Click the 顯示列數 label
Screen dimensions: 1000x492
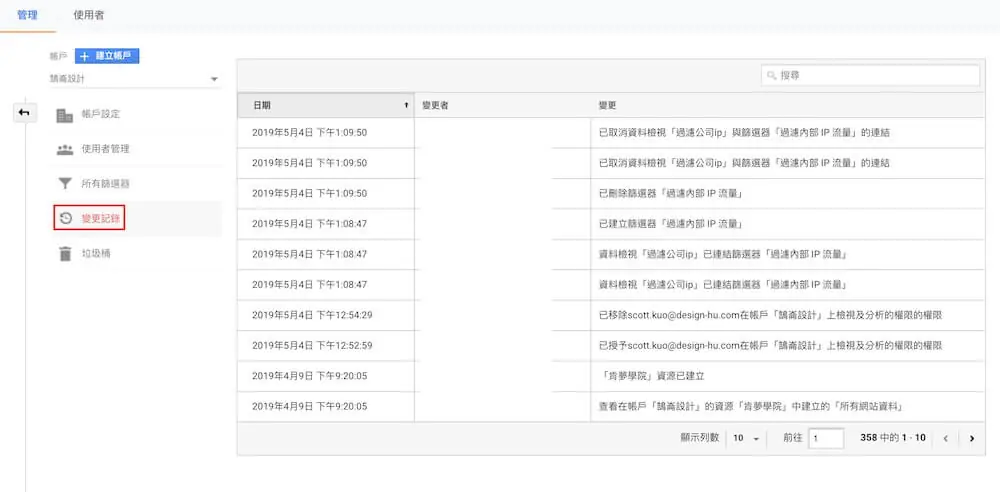click(x=700, y=438)
